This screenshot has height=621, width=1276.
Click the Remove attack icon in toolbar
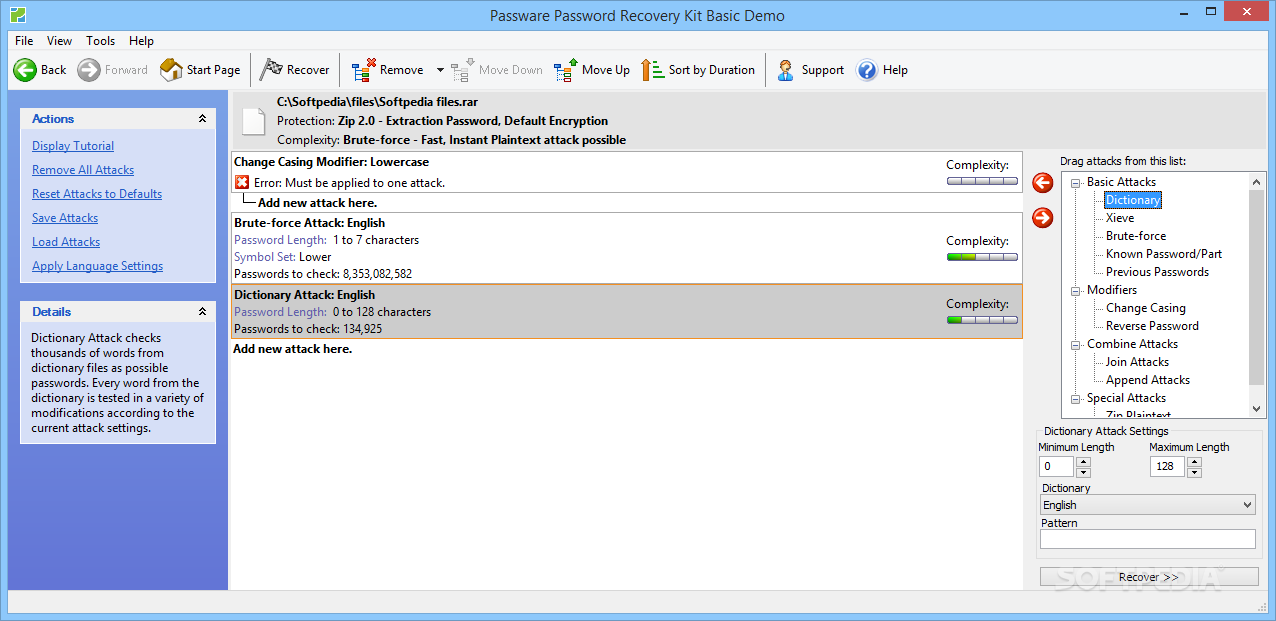coord(363,70)
